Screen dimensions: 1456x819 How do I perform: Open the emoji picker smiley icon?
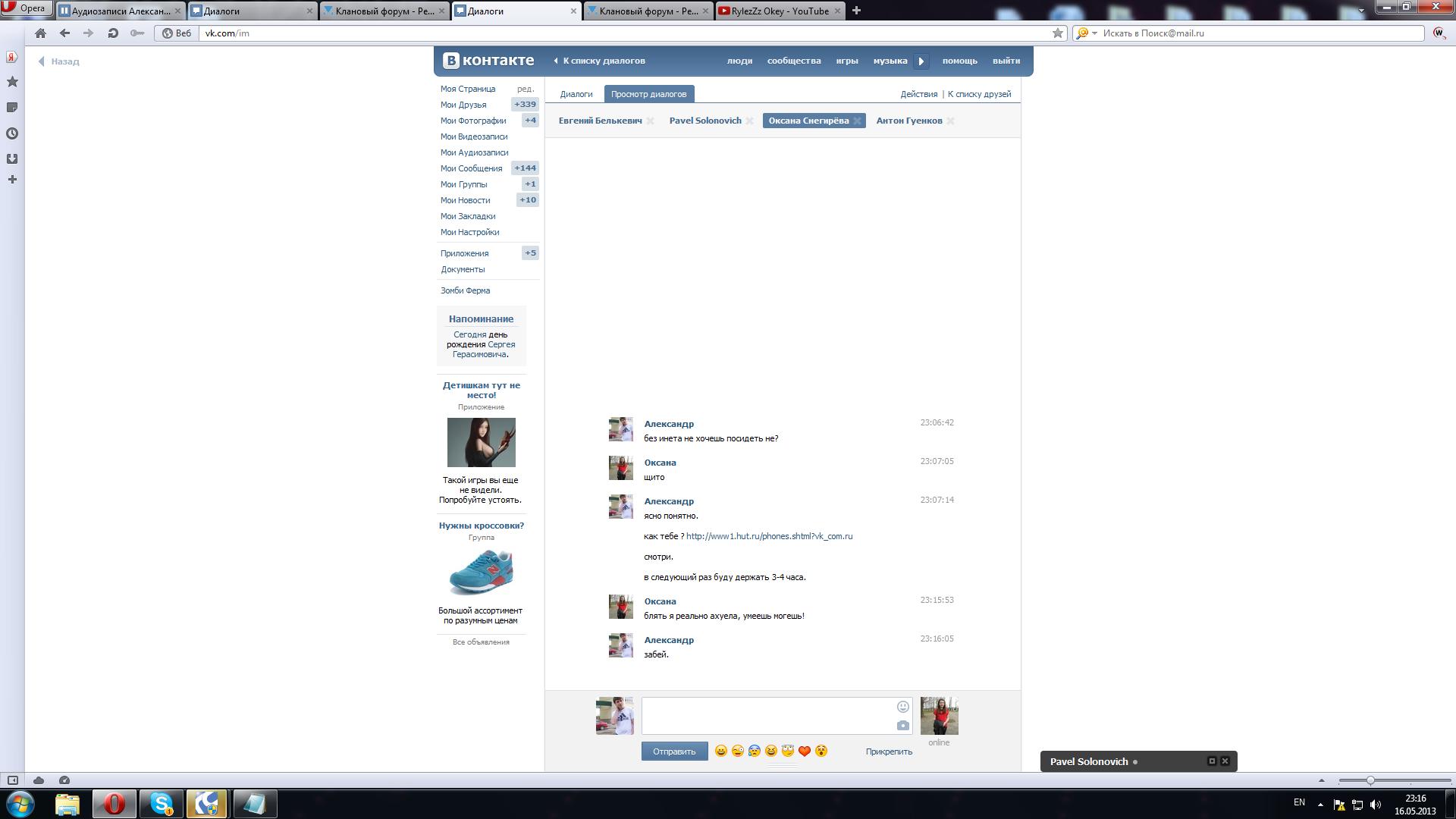tap(902, 707)
